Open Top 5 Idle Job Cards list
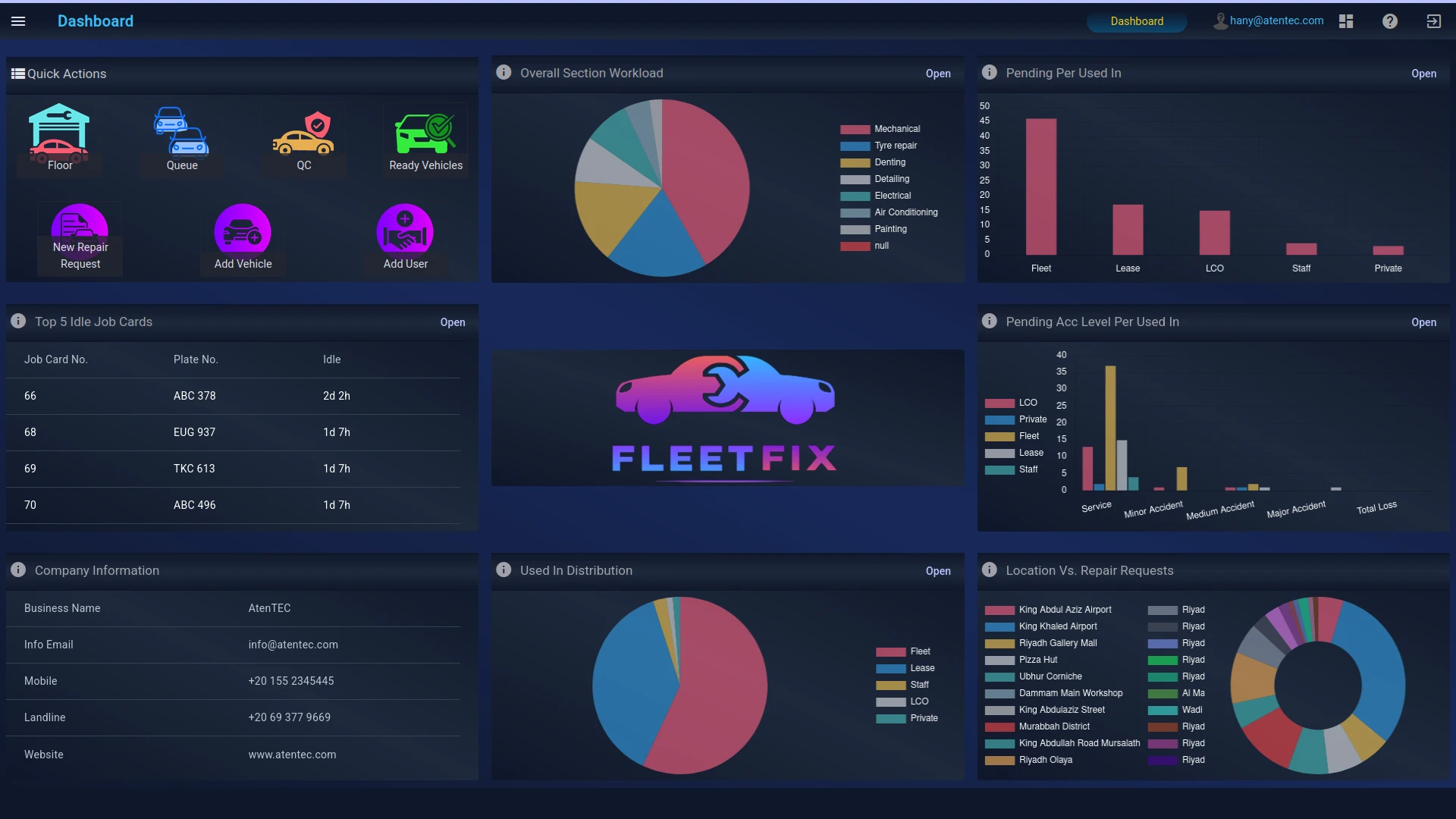Image resolution: width=1456 pixels, height=819 pixels. coord(452,322)
